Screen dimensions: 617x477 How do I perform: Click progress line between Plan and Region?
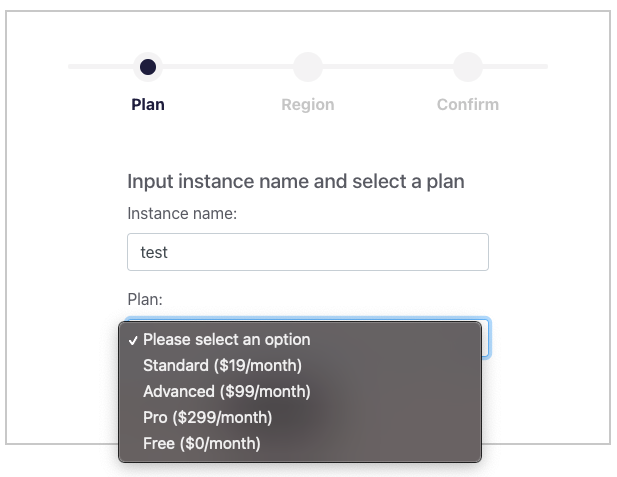pos(228,67)
